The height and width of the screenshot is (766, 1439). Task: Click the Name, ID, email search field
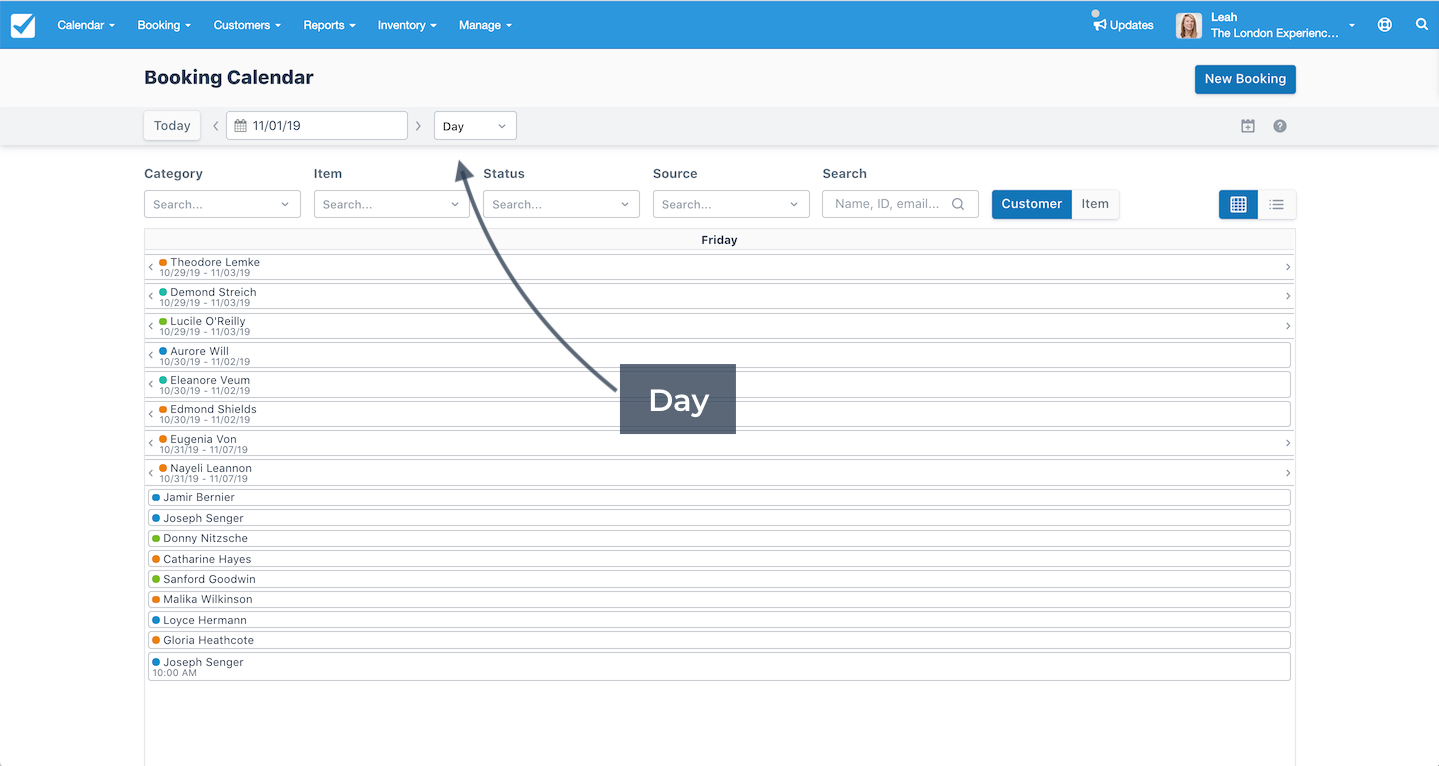tap(900, 204)
